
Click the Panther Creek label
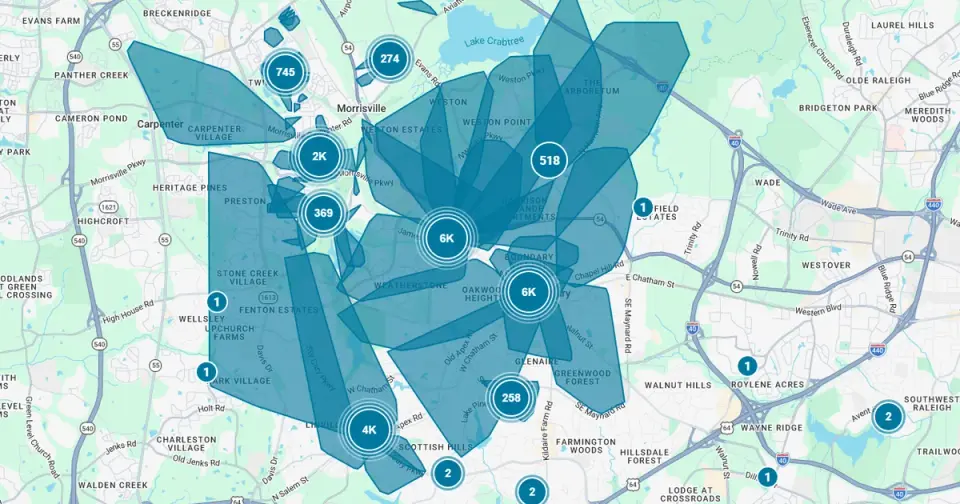pyautogui.click(x=91, y=75)
